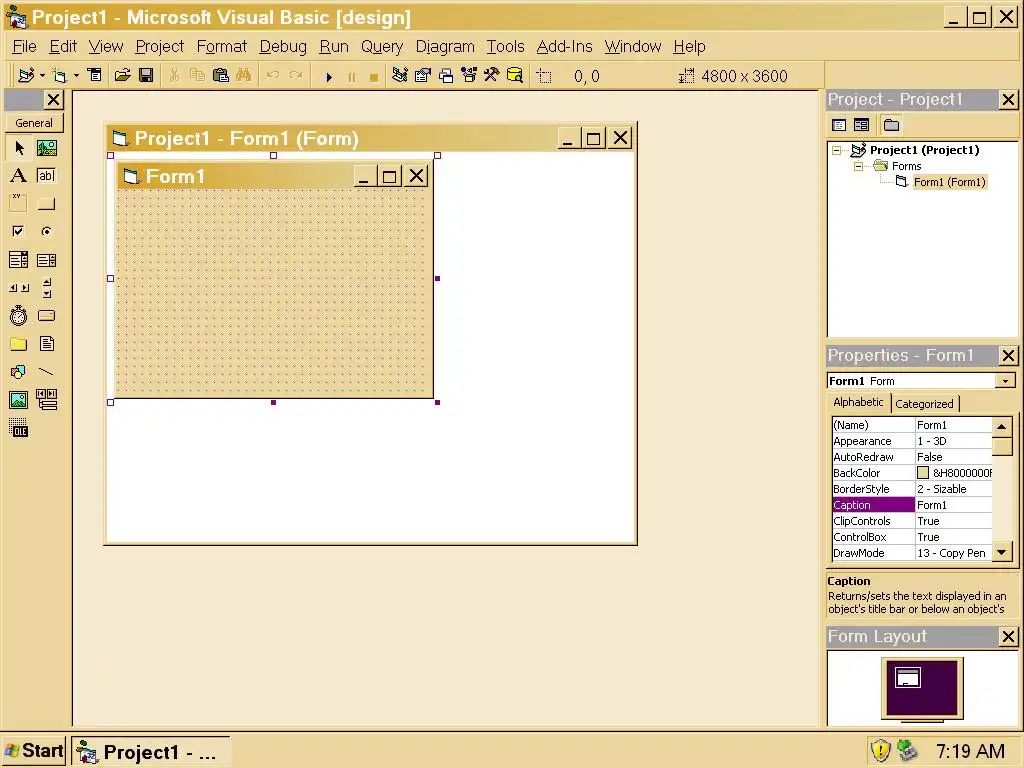Switch to the Alphabetic properties tab
Image resolution: width=1024 pixels, height=768 pixels.
858,402
